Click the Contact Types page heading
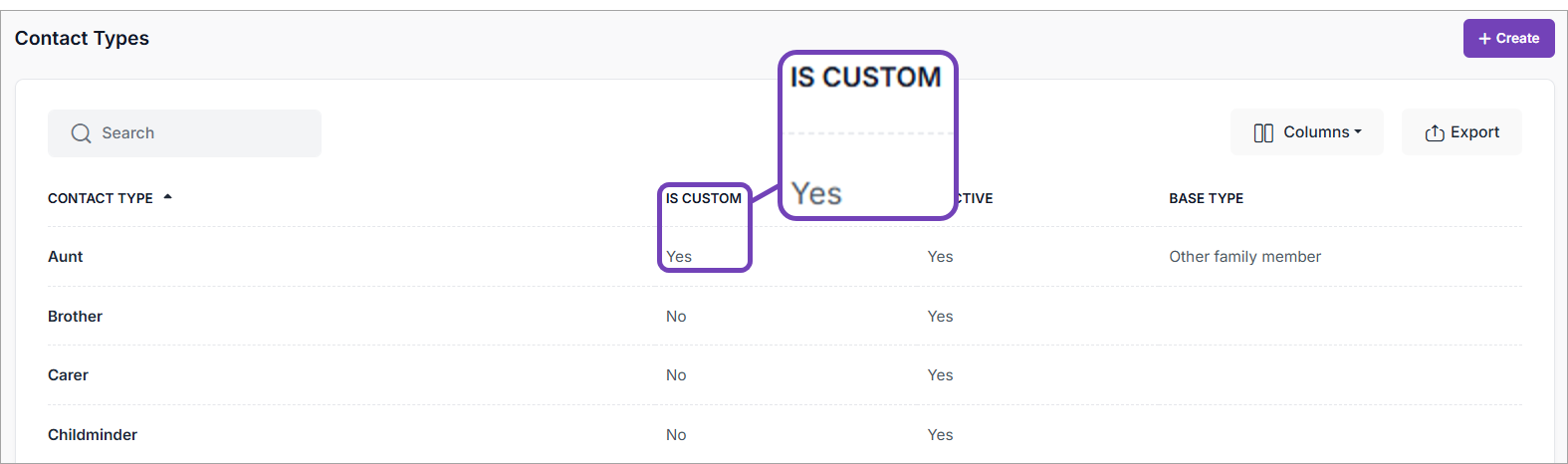Screen dimensions: 1568x464 tap(82, 39)
